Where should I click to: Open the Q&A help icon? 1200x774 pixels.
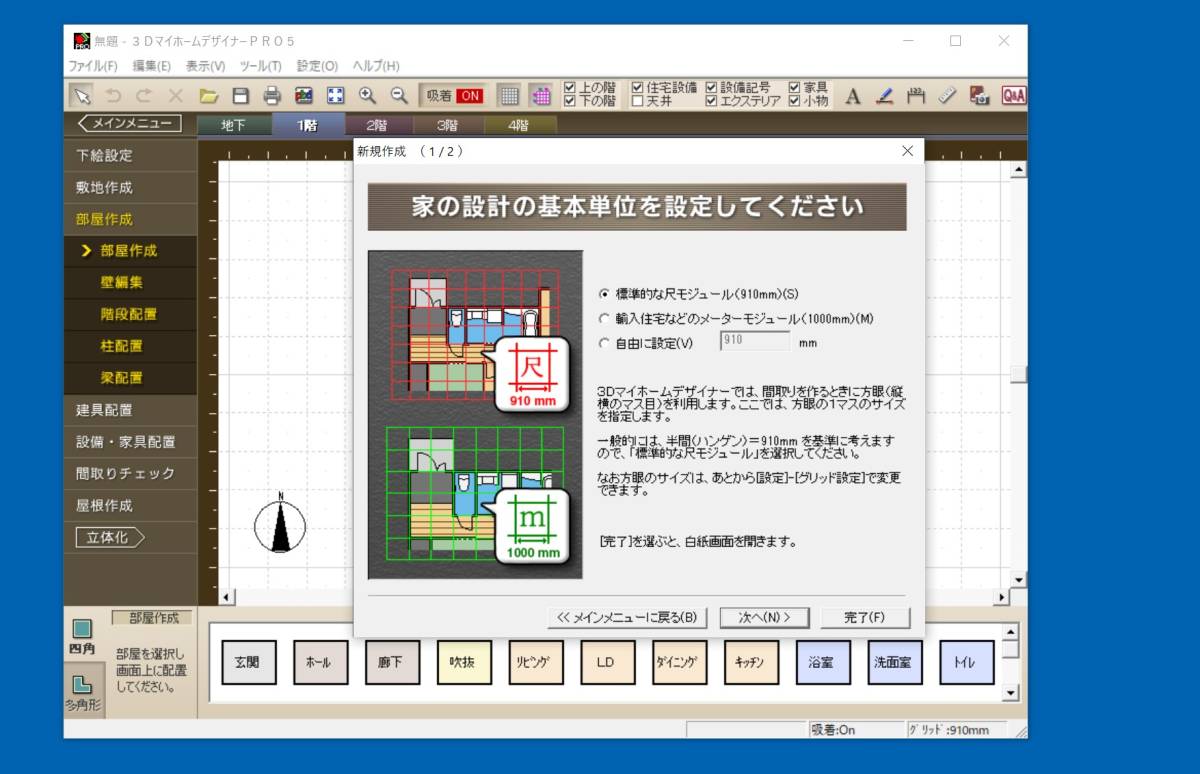pyautogui.click(x=1013, y=96)
